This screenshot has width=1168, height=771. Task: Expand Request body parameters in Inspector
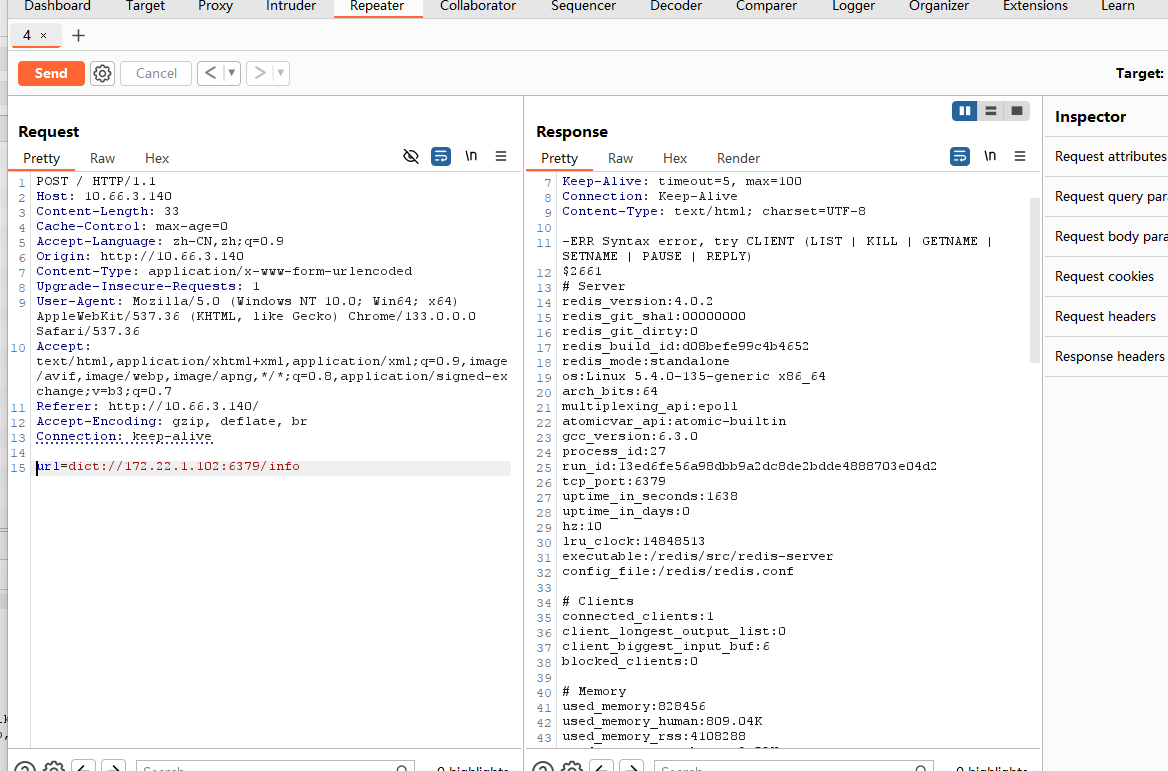tap(1106, 237)
